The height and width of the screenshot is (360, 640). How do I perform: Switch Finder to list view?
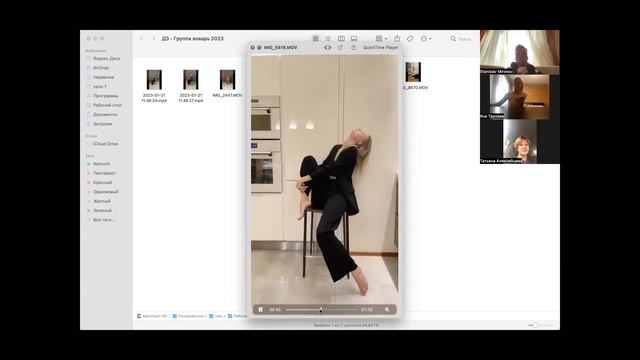point(328,38)
